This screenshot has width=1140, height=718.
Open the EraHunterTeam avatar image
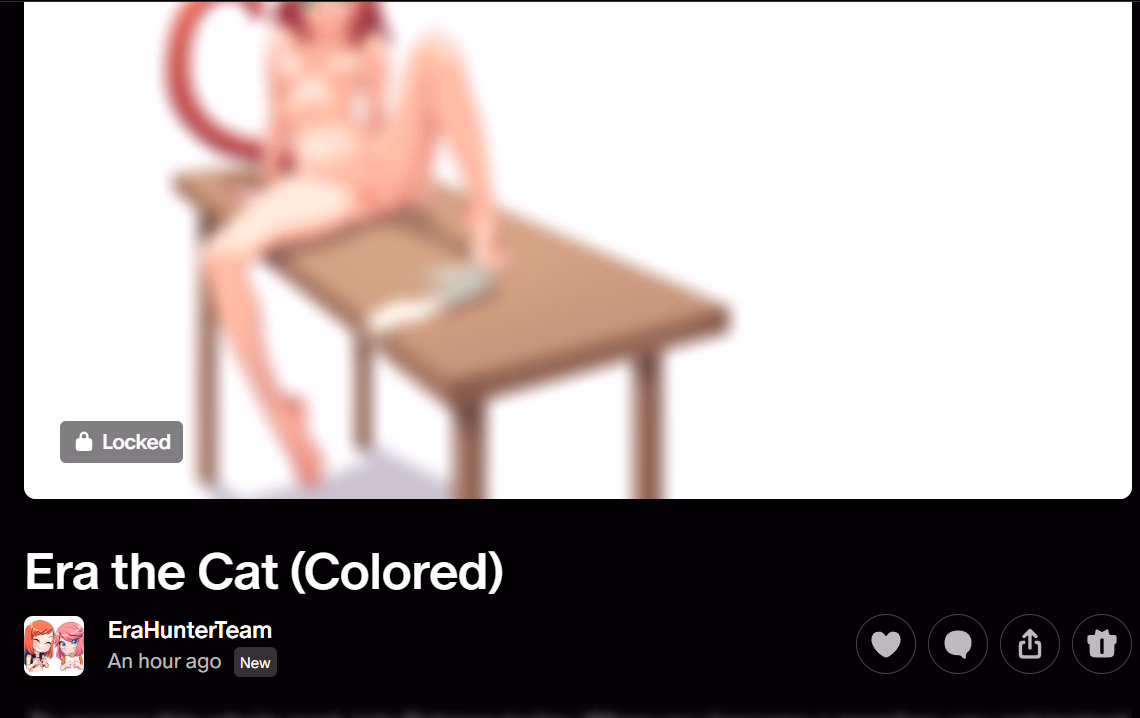54,646
